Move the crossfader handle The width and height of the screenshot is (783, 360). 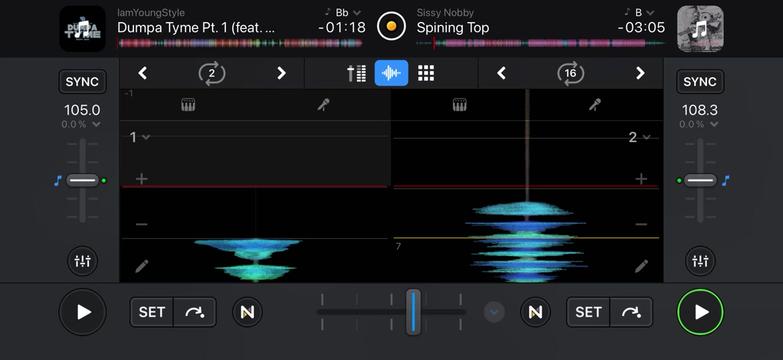tap(413, 312)
